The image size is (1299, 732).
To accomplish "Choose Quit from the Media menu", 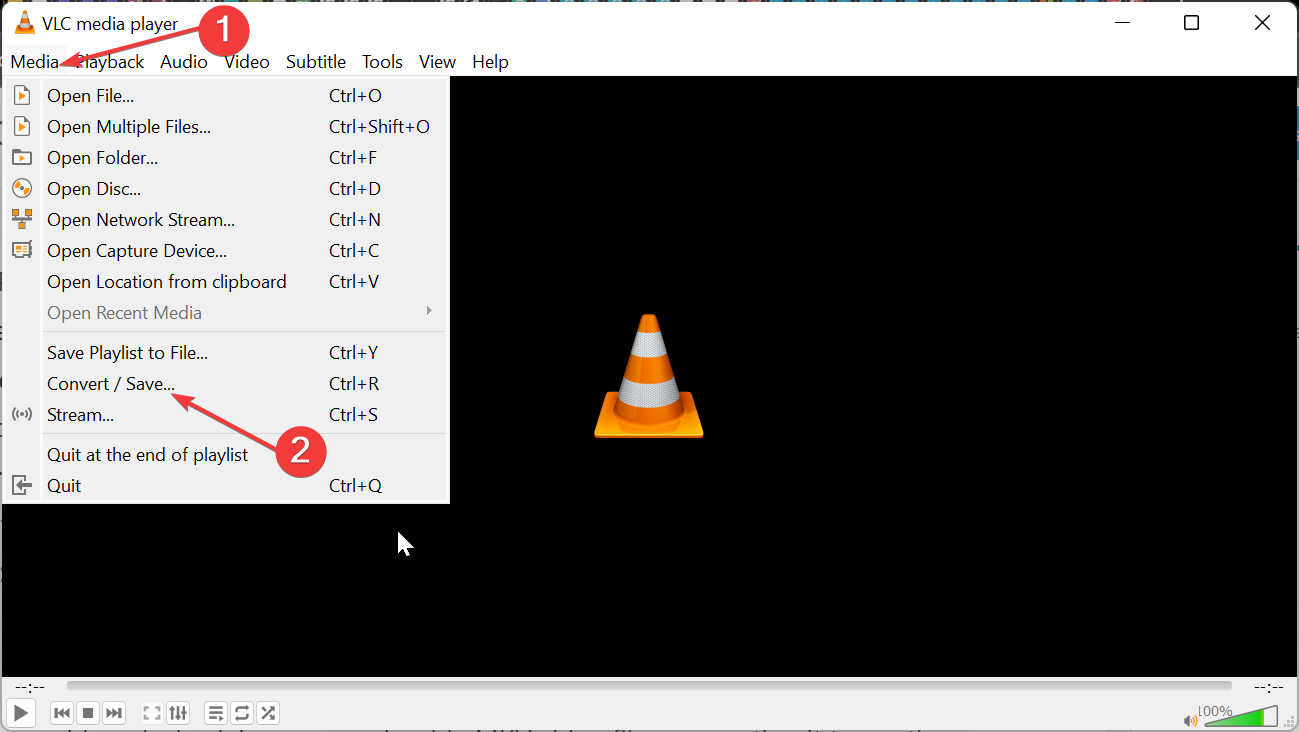I will (226, 486).
